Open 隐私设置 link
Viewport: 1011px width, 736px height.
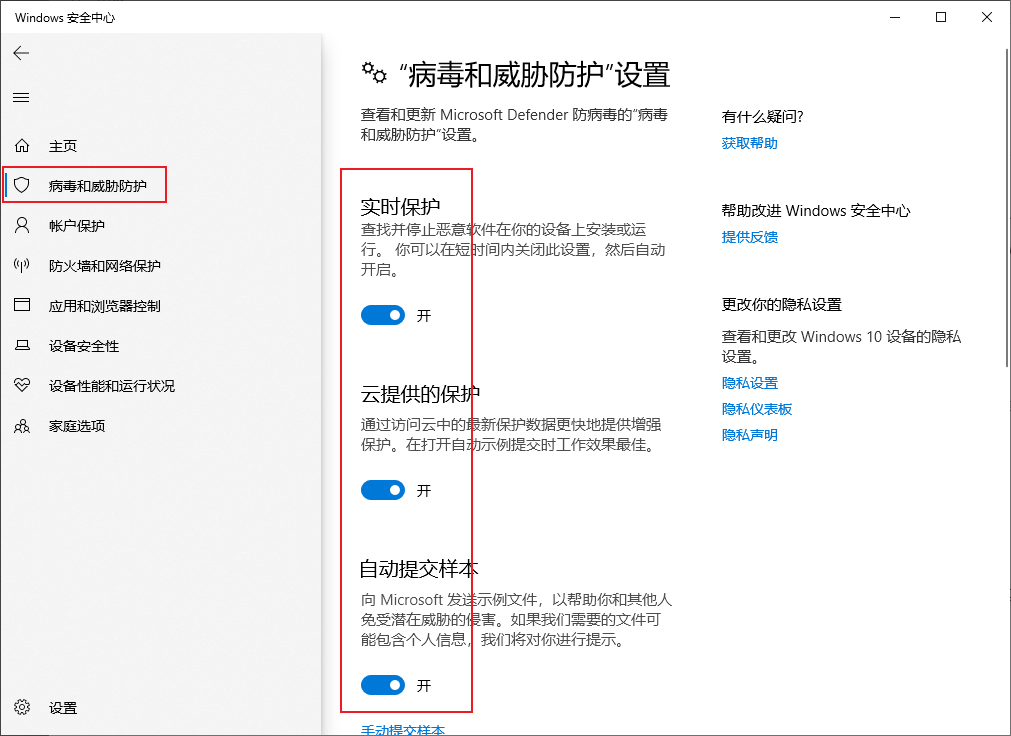(x=749, y=382)
